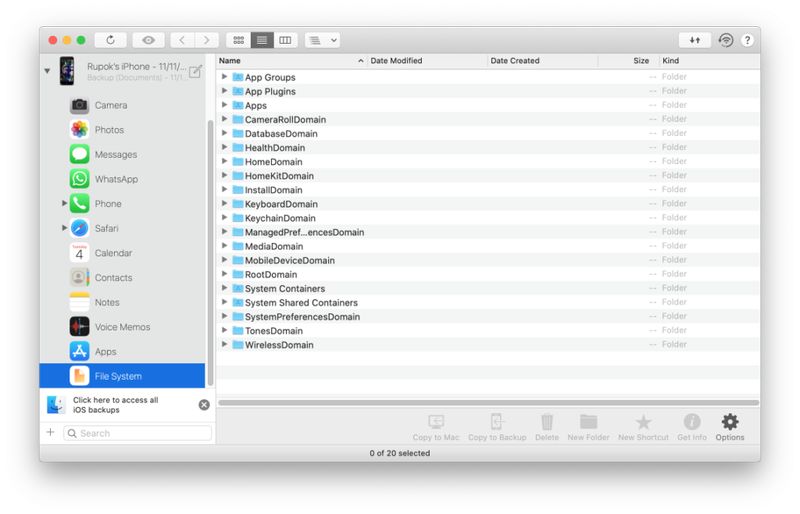The height and width of the screenshot is (514, 800).
Task: Click the Delete trash button
Action: coord(547,427)
